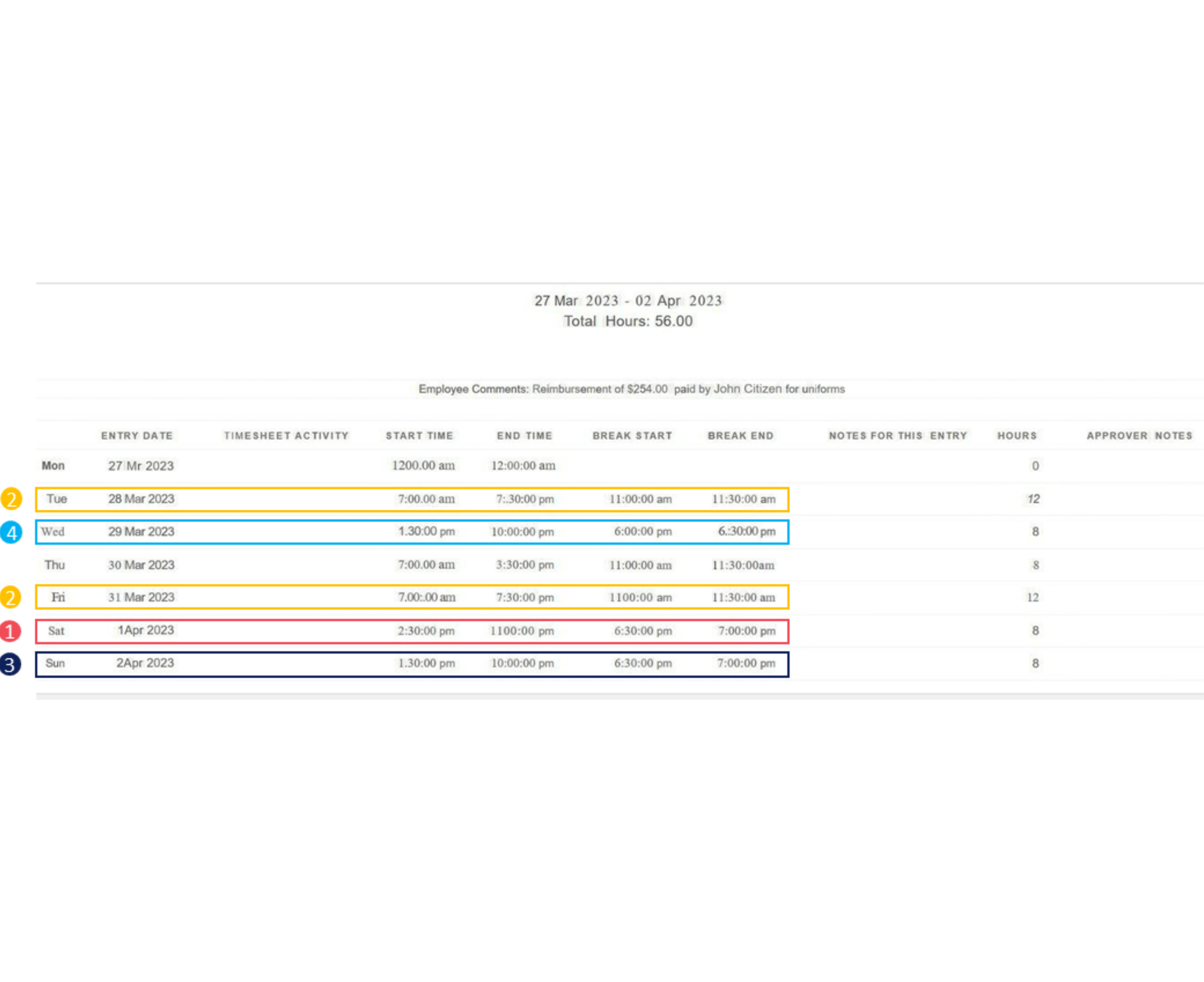Click Sunday's 7:00:00 pm break end
The image size is (1204, 982).
point(746,663)
